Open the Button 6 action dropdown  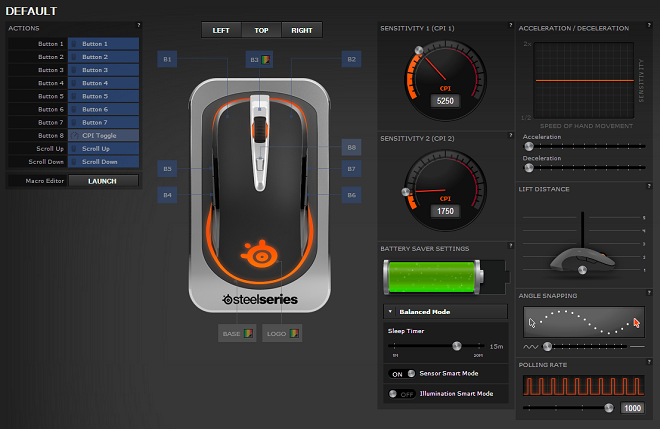[104, 109]
